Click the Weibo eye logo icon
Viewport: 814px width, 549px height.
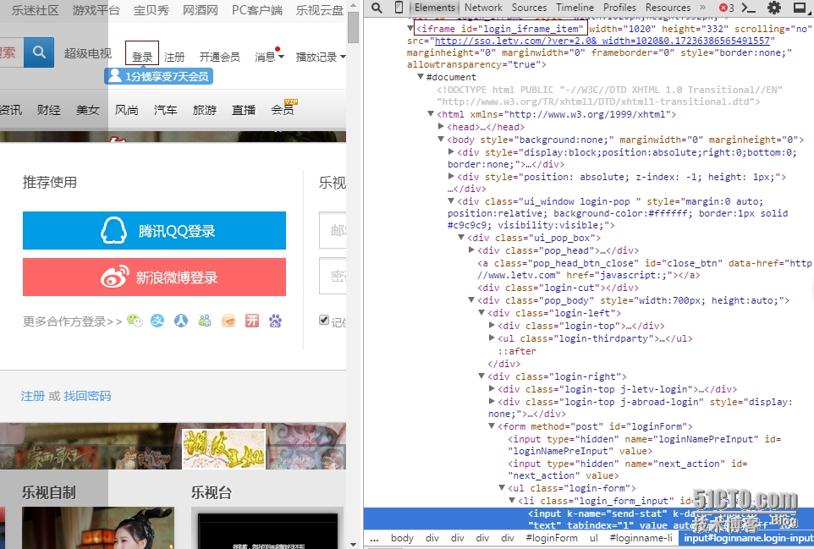[115, 277]
